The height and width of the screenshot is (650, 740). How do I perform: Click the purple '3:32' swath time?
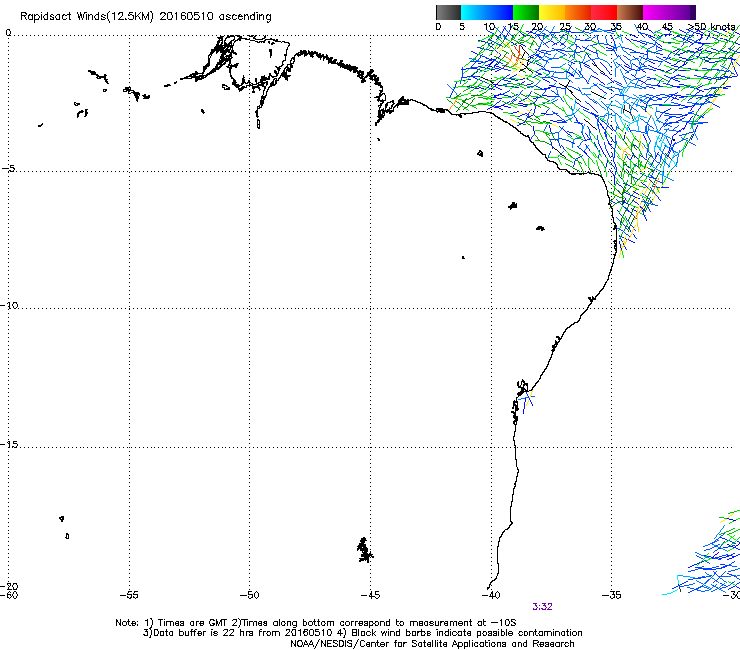point(542,607)
